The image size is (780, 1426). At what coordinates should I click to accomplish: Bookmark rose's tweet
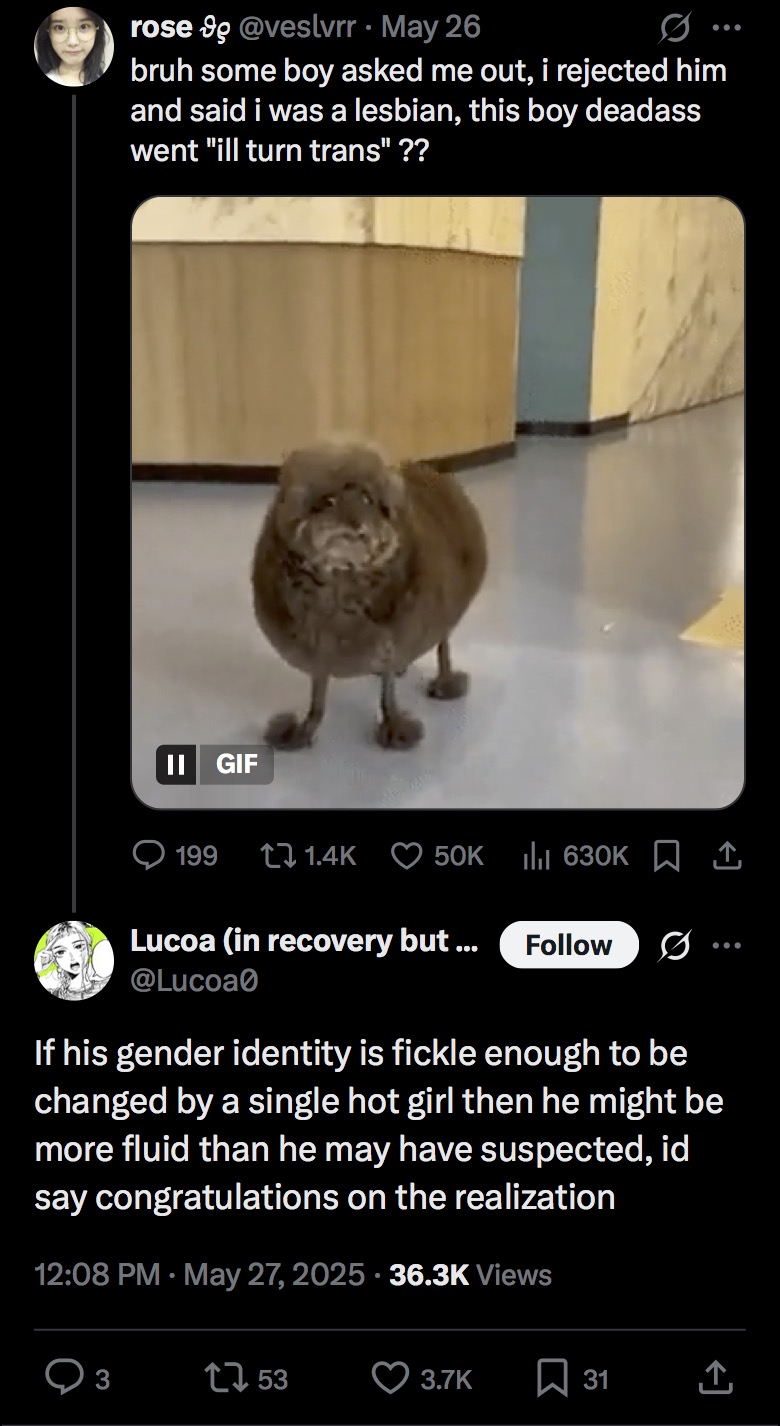664,856
